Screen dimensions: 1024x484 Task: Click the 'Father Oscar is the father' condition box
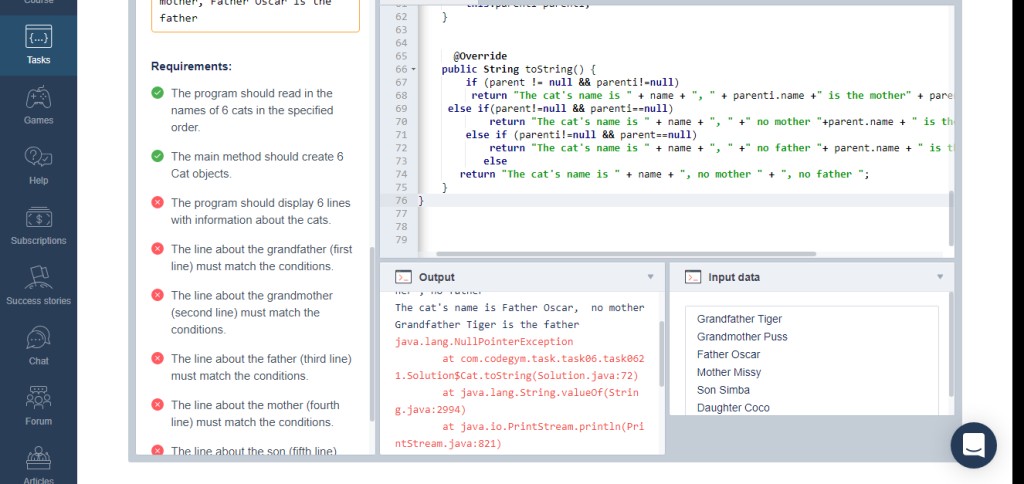point(255,14)
